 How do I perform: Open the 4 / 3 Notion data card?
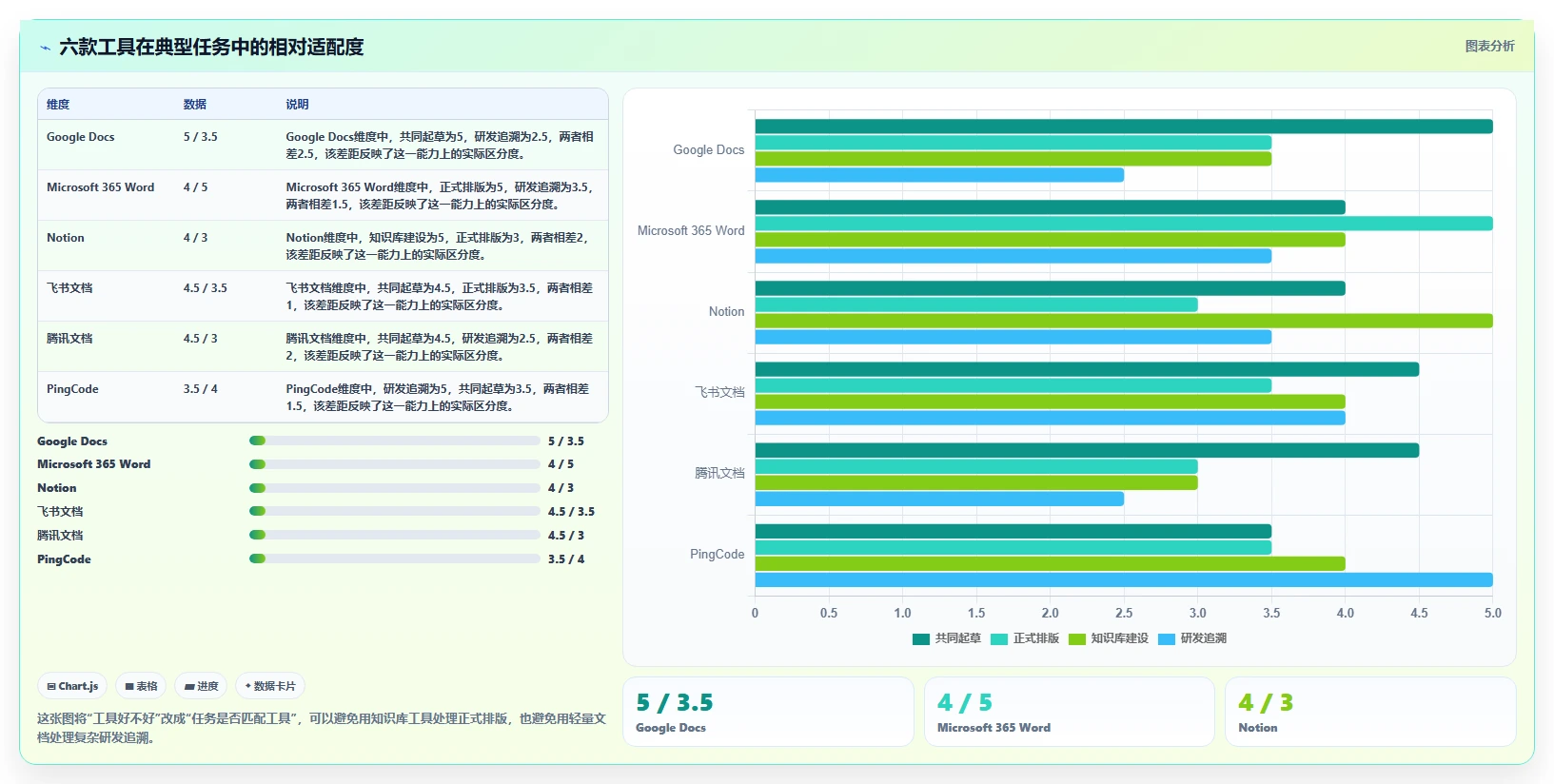tap(1370, 712)
